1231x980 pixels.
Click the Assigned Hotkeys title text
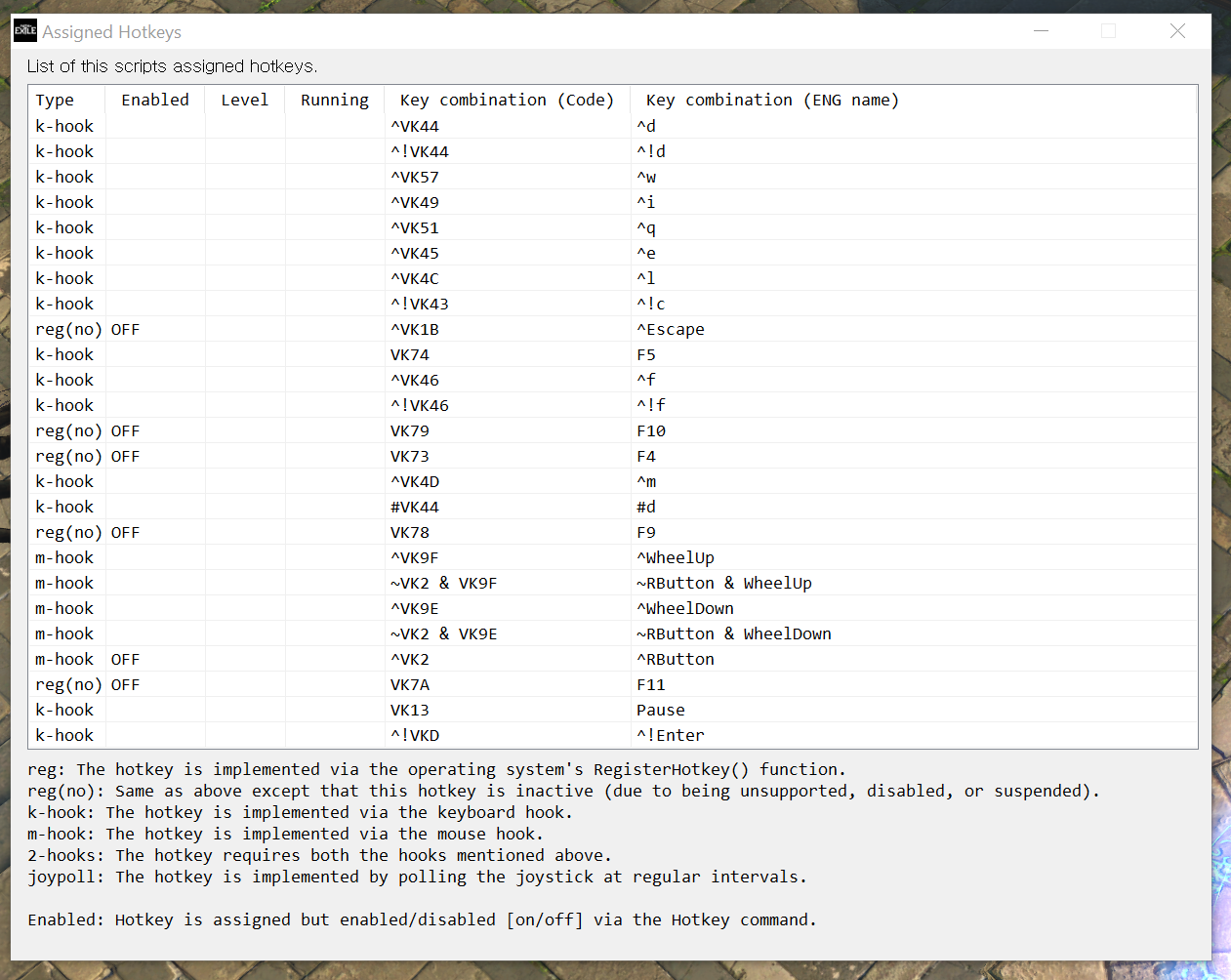(x=110, y=31)
